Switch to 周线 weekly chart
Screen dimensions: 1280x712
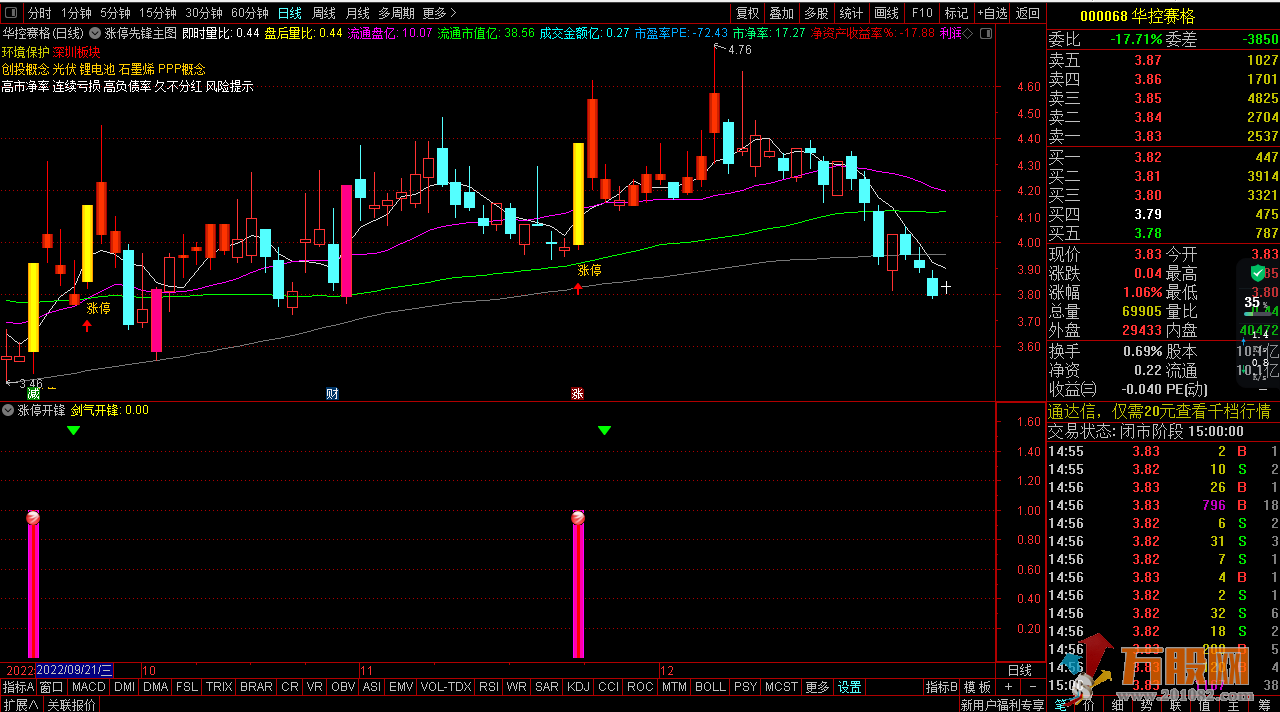[324, 13]
